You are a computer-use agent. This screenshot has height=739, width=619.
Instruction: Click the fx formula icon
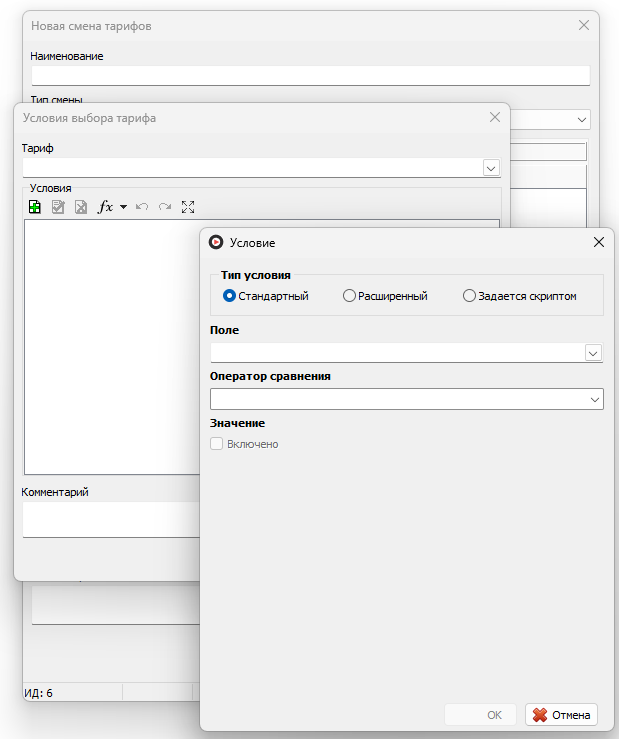105,207
